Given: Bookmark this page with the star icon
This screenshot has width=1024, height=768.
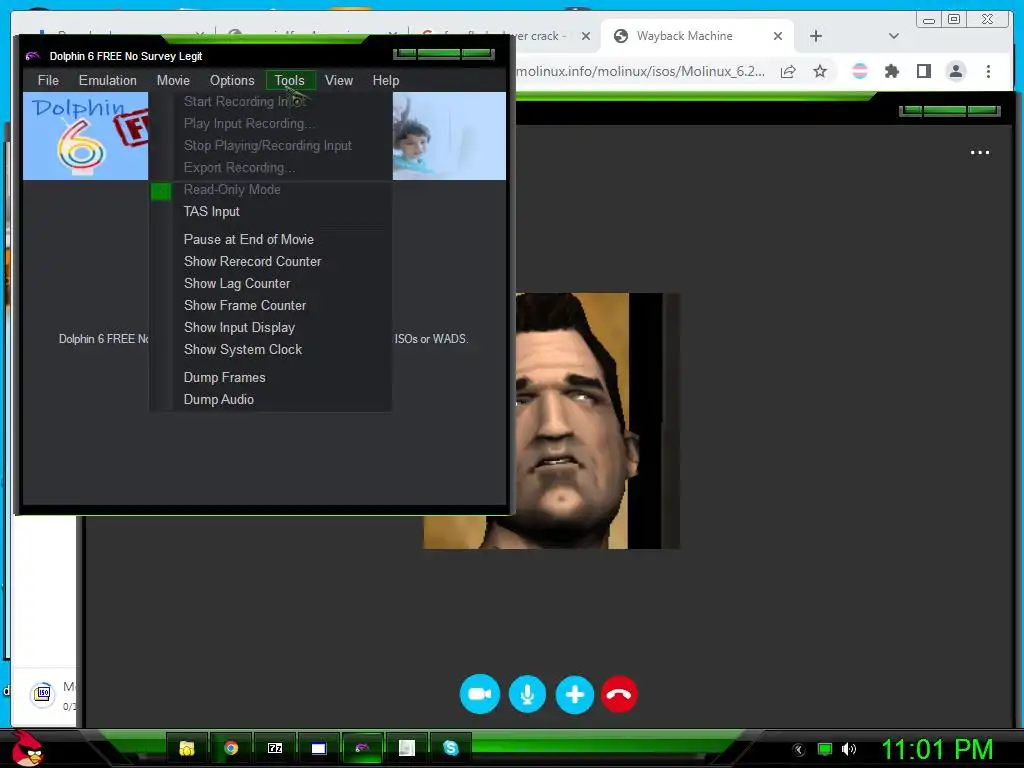Looking at the screenshot, I should coord(820,71).
